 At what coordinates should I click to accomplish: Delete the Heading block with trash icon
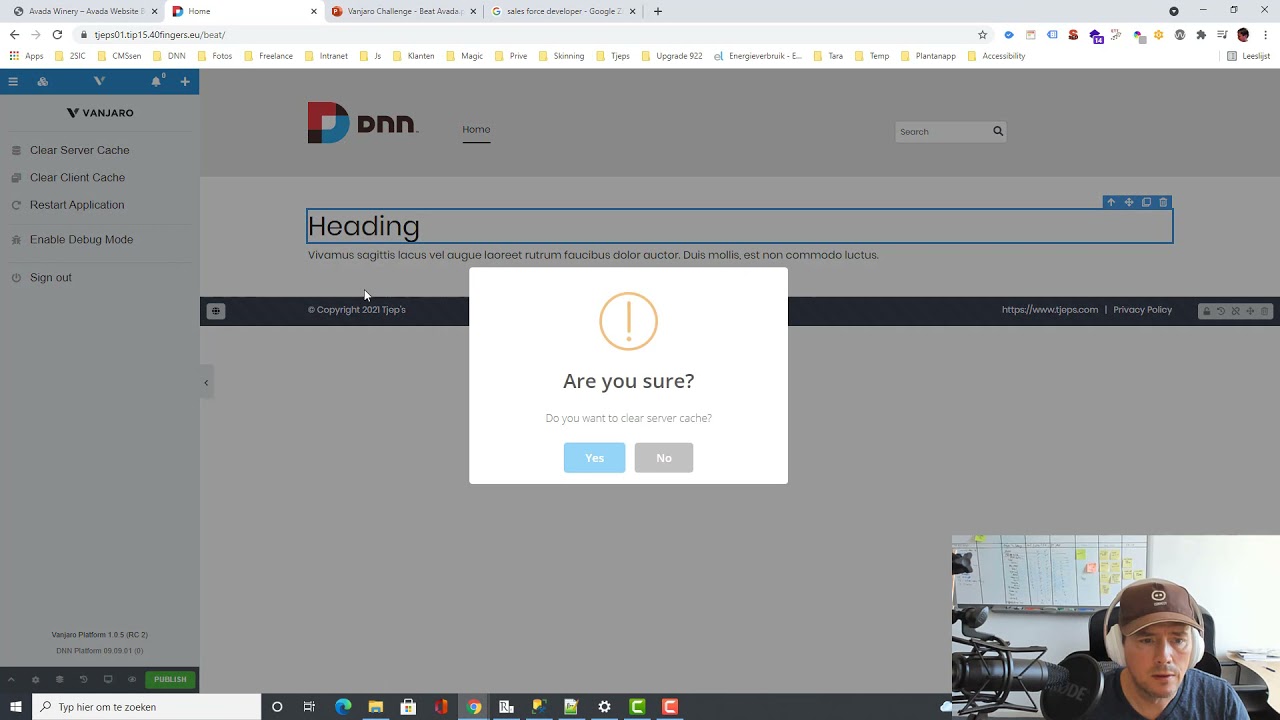tap(1163, 202)
